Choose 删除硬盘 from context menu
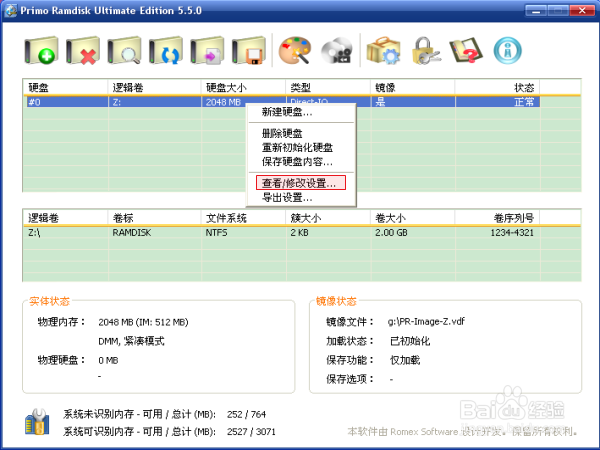 pyautogui.click(x=282, y=134)
